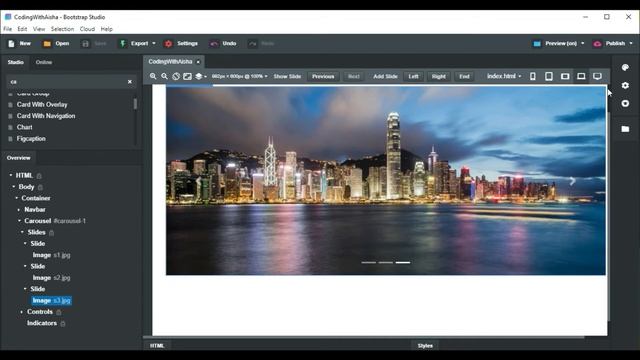Select Image s1.jpg in Overview

pyautogui.click(x=51, y=255)
